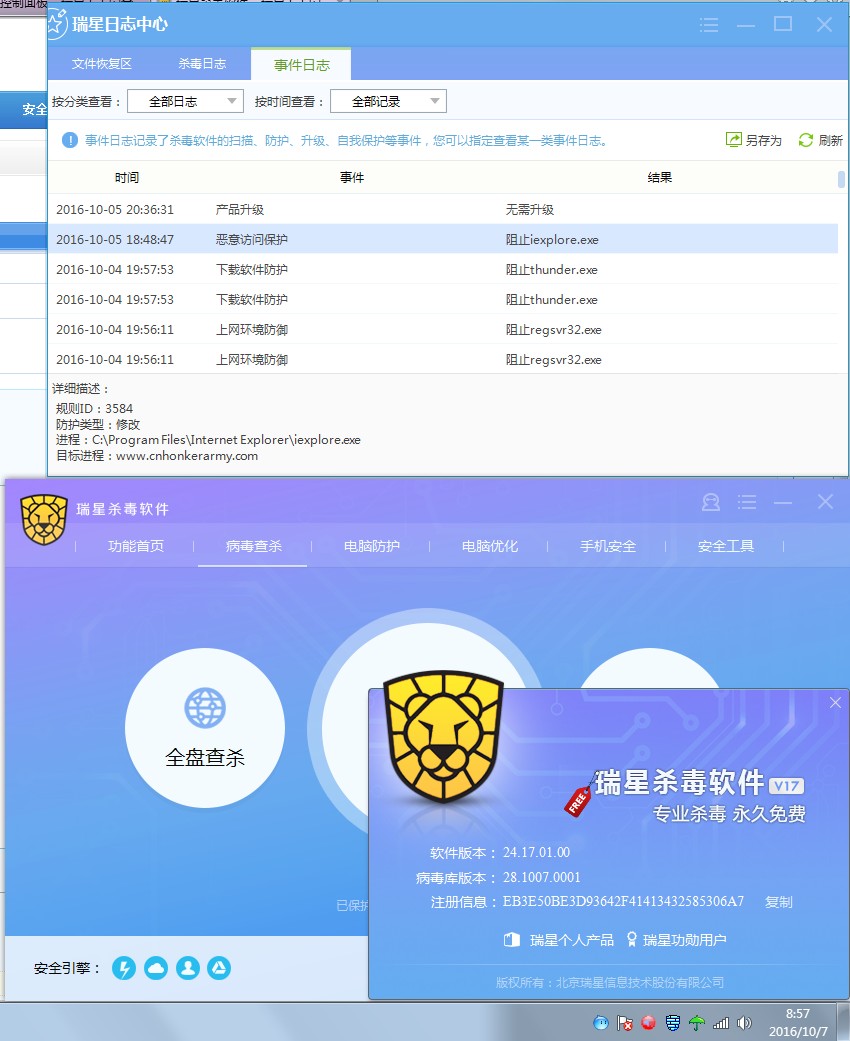Screen dimensions: 850x1041
Task: Toggle the triangle security engine icon
Action: pos(219,968)
